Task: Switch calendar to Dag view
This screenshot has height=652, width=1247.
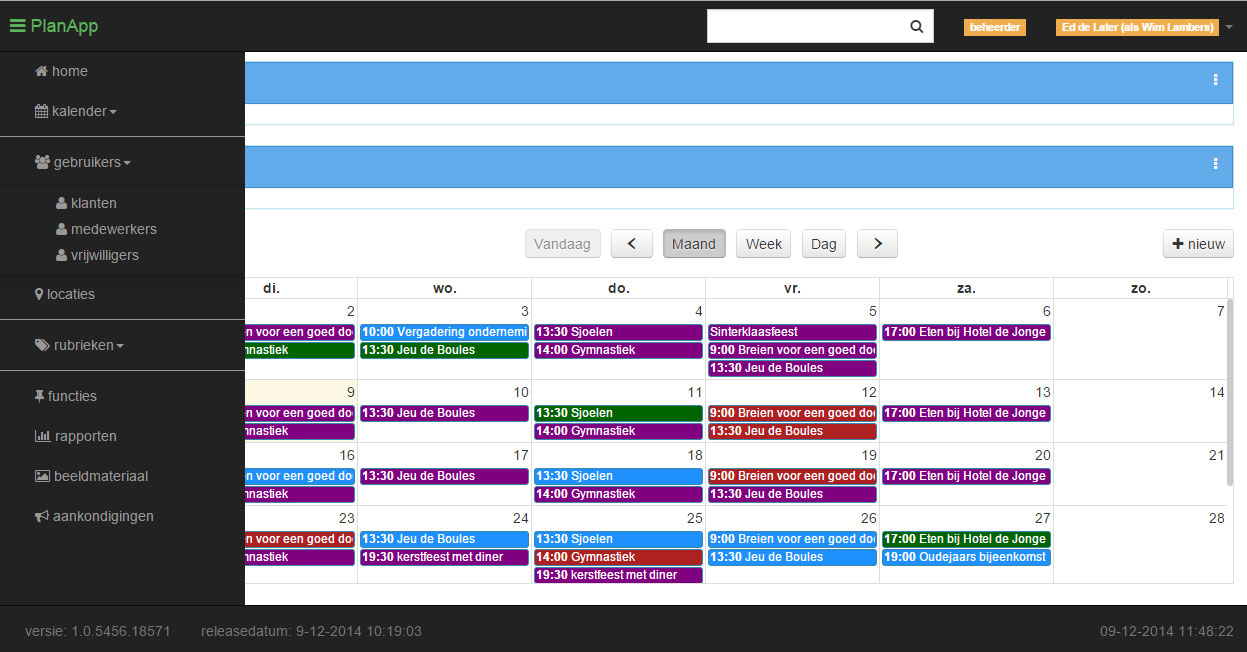Action: (x=823, y=244)
